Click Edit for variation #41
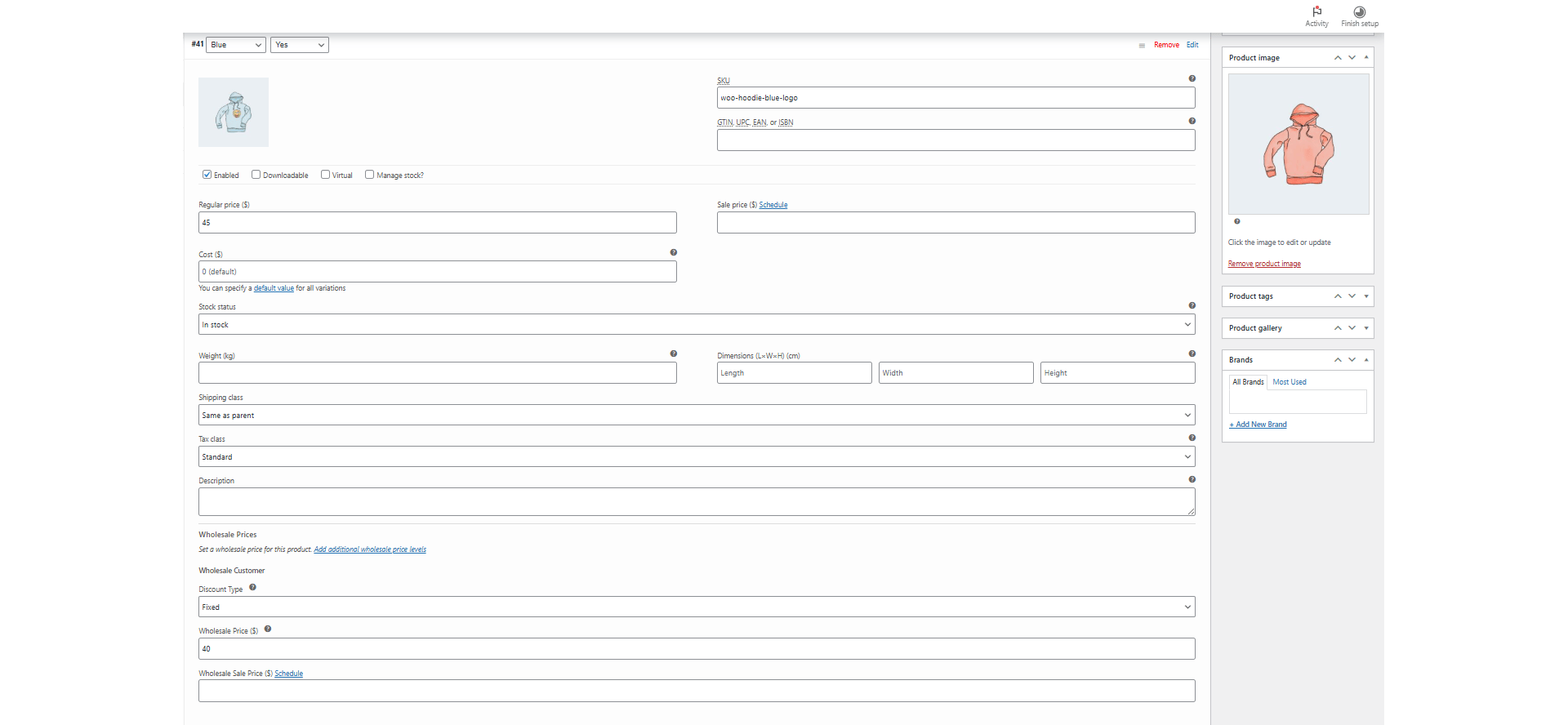 pyautogui.click(x=1192, y=45)
